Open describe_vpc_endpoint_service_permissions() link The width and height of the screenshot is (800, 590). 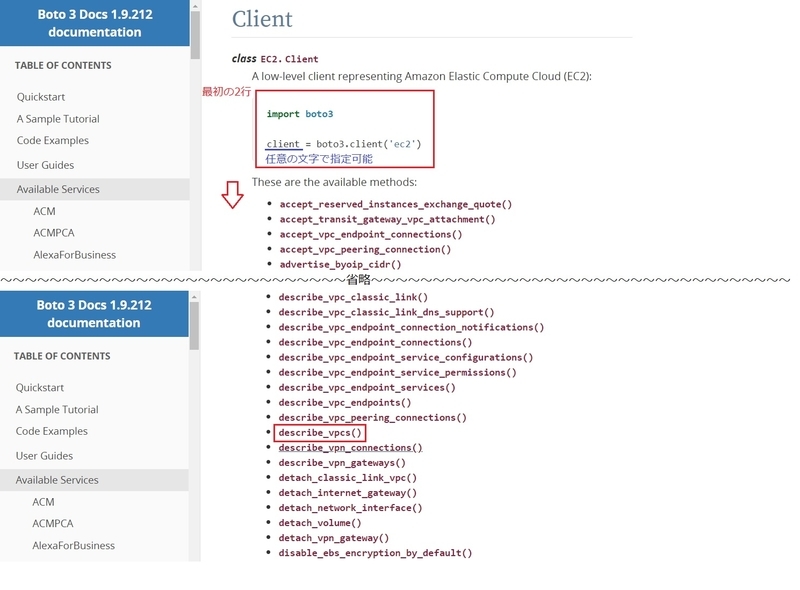coord(397,373)
